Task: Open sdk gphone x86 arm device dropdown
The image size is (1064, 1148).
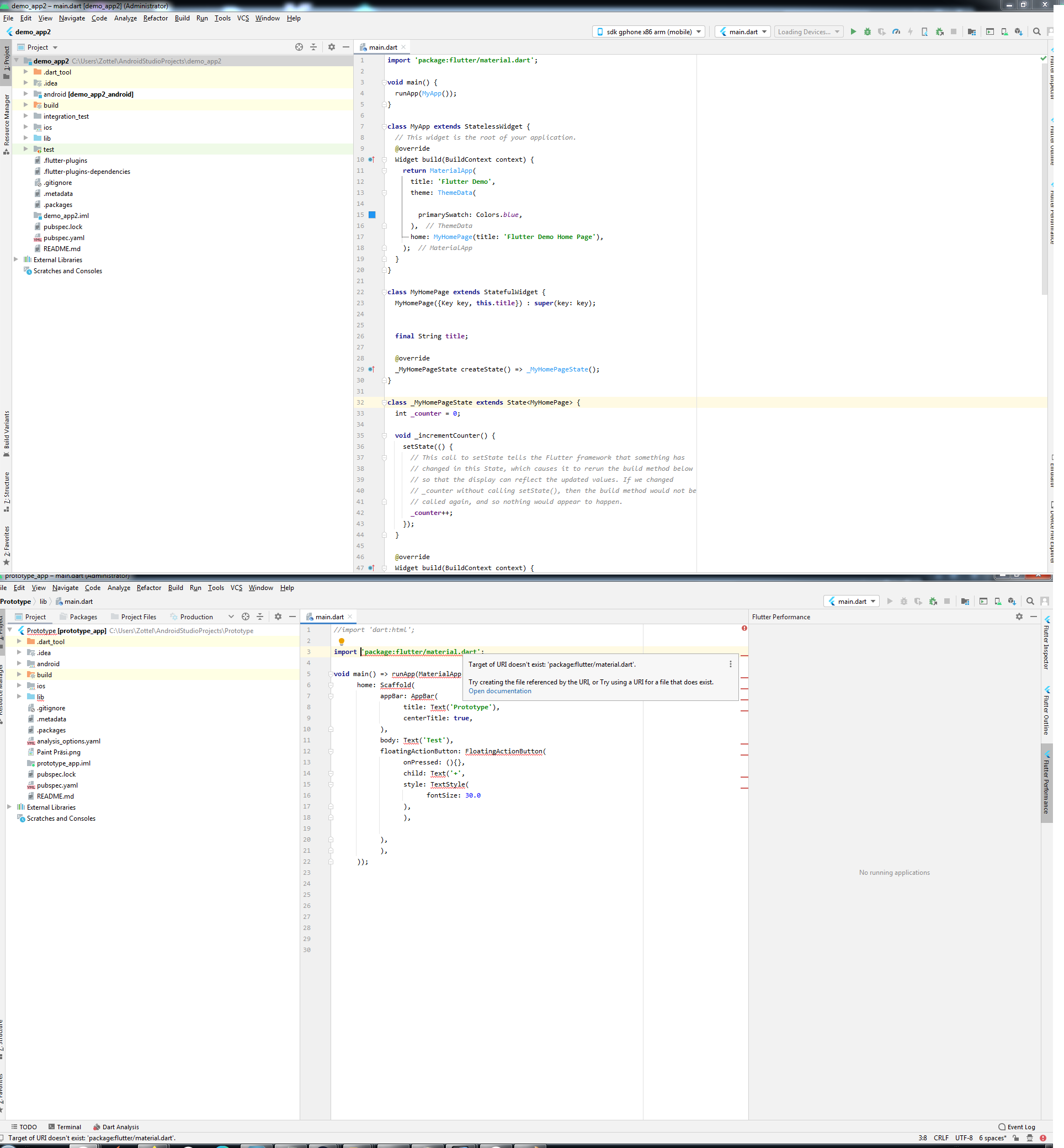Action: 648,31
